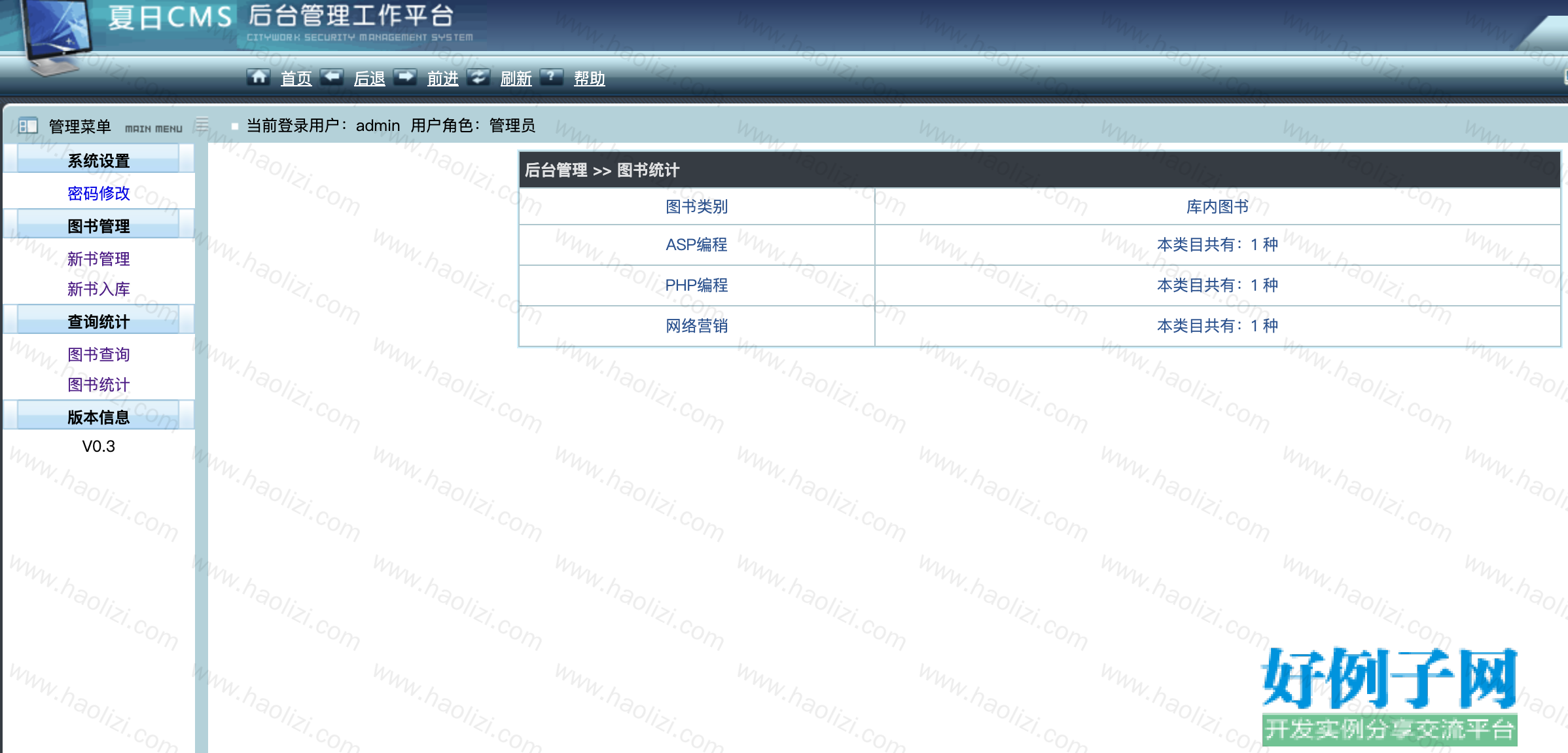Select 图书统计 in the sidebar
Screen dimensions: 1568x753
click(x=99, y=384)
